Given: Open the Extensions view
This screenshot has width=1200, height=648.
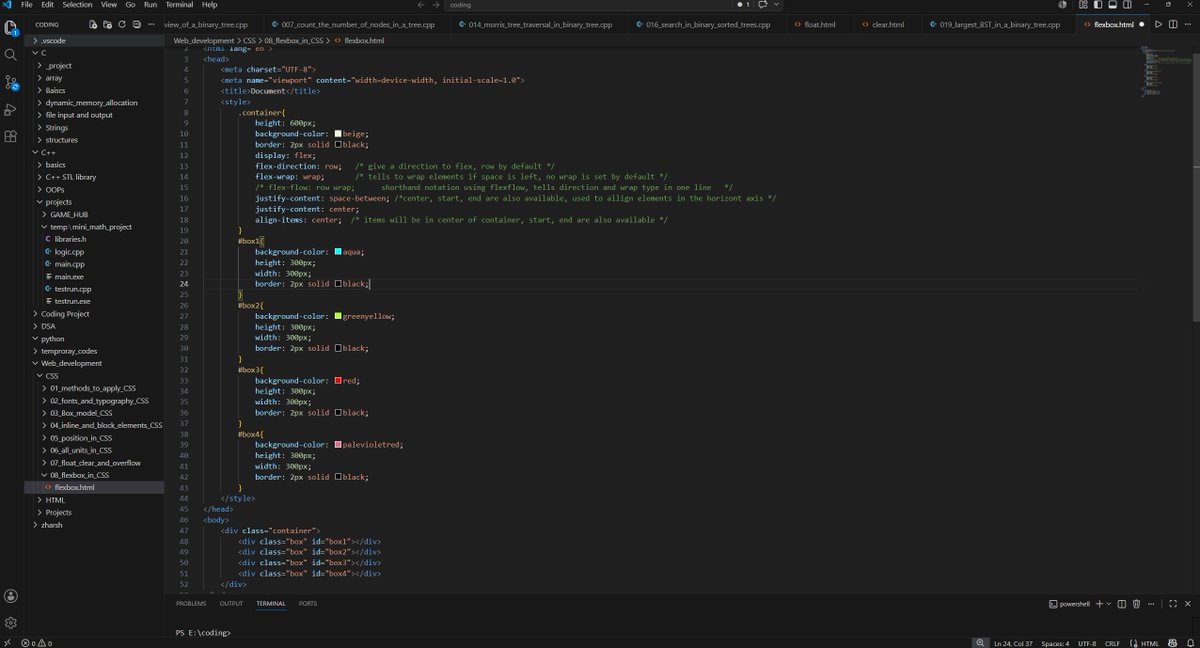Looking at the screenshot, I should [11, 136].
